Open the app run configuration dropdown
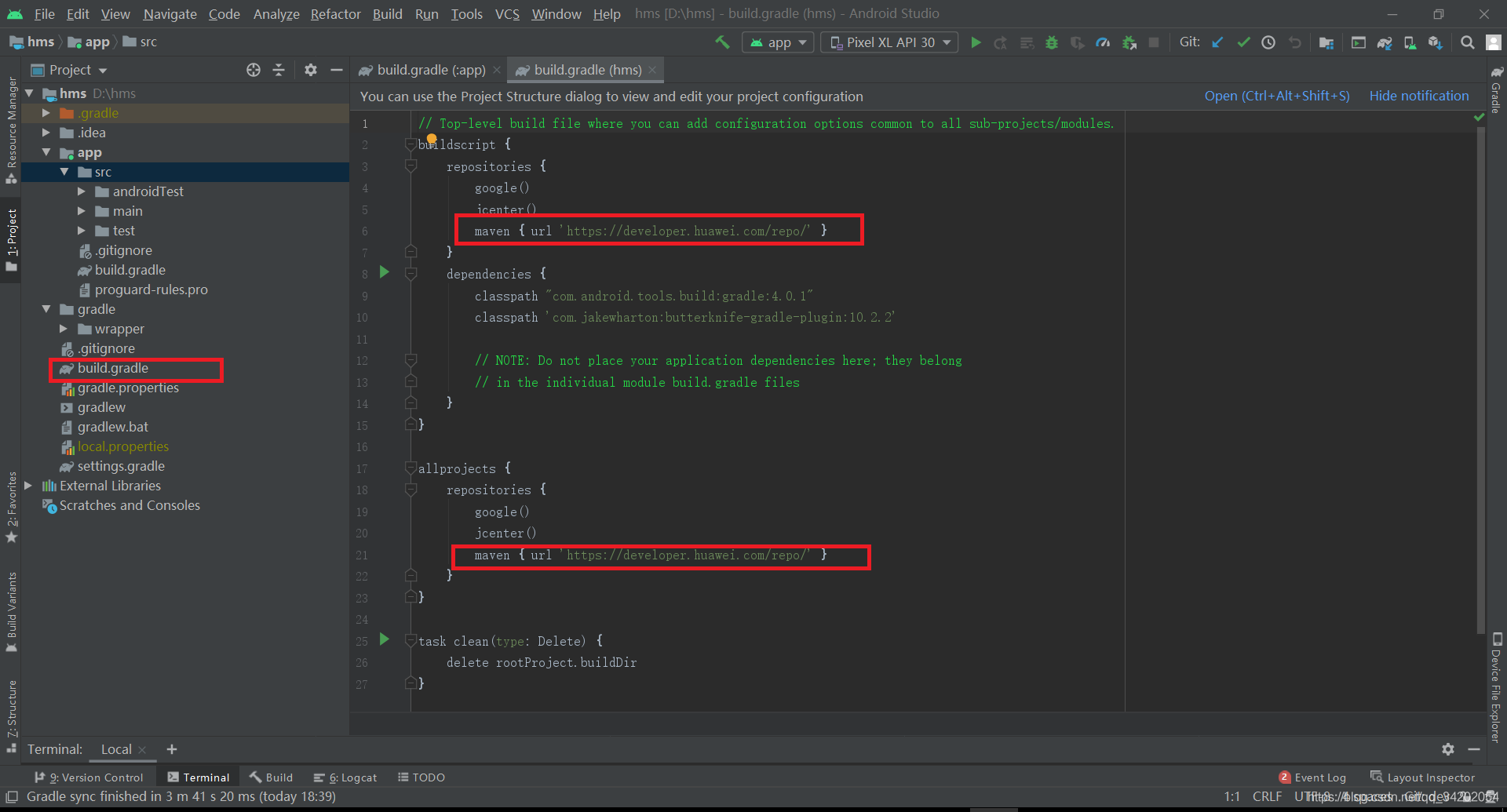Screen dimensions: 1507x812 pyautogui.click(x=778, y=42)
